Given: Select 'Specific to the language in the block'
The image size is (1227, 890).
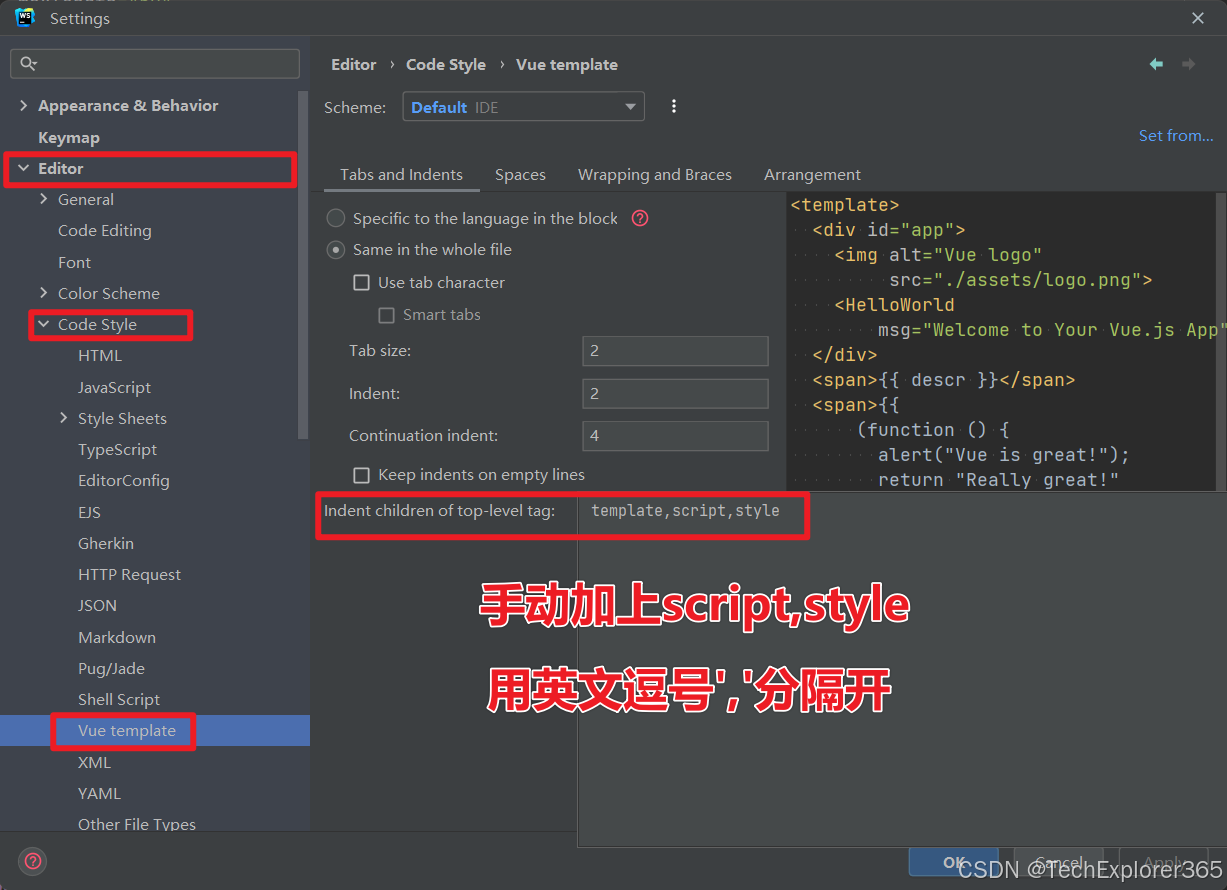Looking at the screenshot, I should click(336, 218).
